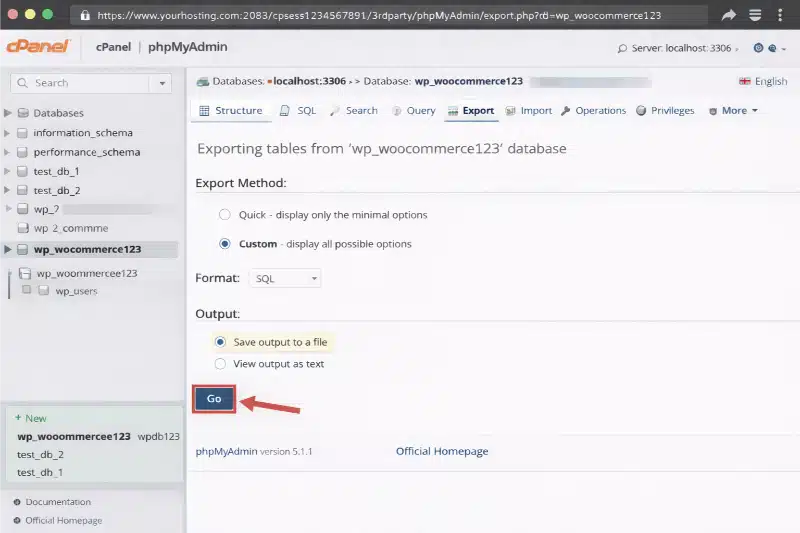
Task: Click the browser address bar URL
Action: [x=379, y=16]
